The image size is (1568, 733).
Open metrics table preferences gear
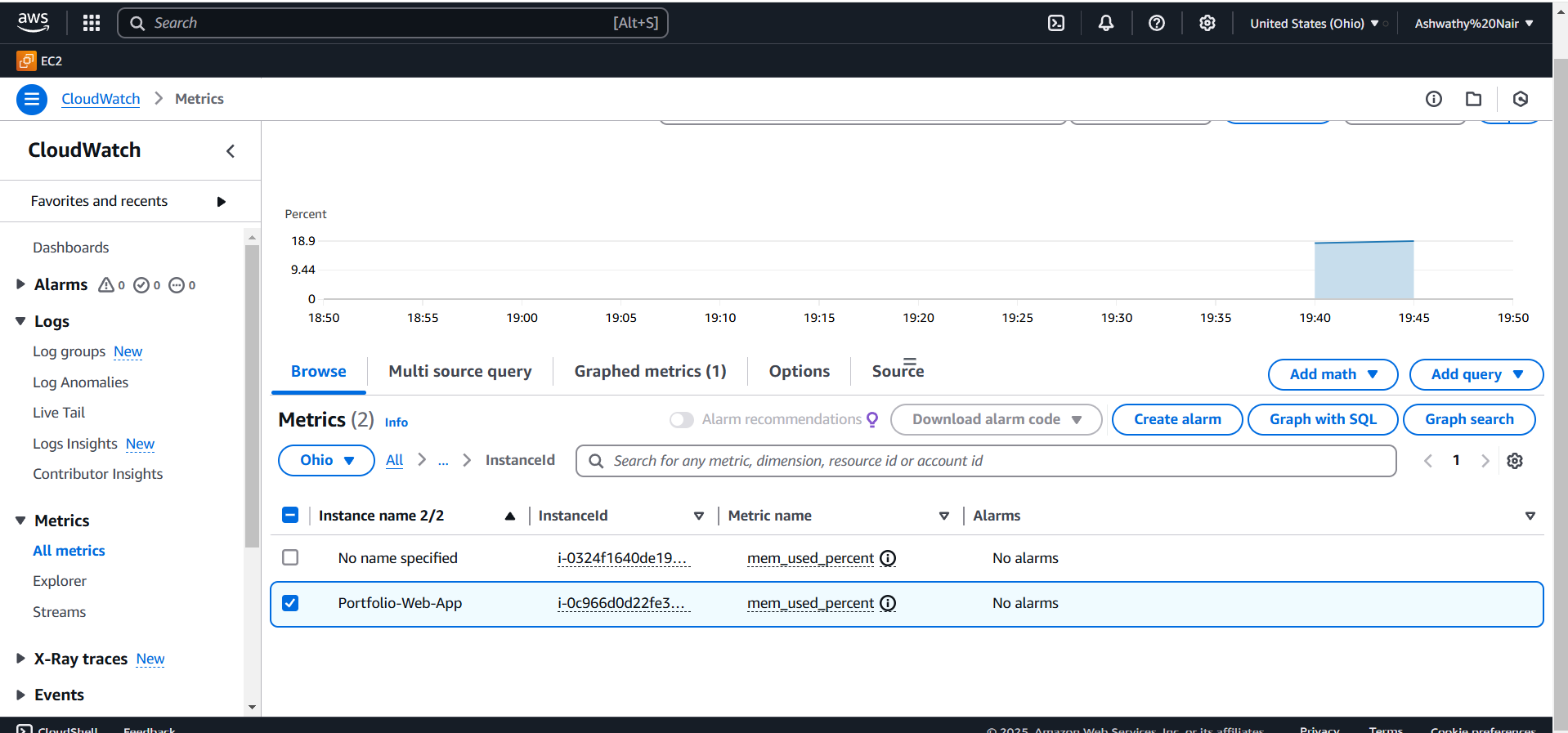point(1515,461)
